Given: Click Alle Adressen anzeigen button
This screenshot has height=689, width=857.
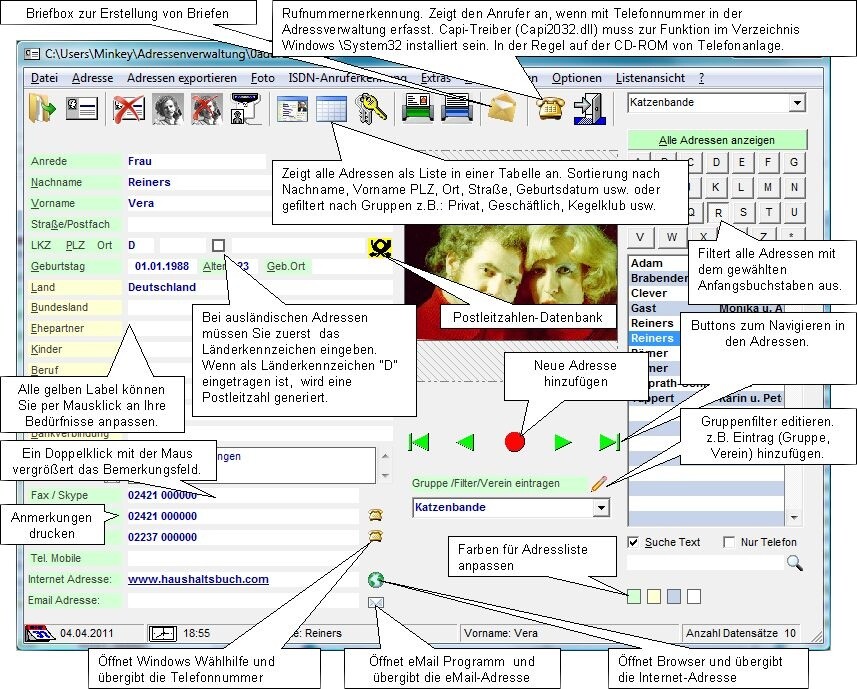Looking at the screenshot, I should 716,140.
